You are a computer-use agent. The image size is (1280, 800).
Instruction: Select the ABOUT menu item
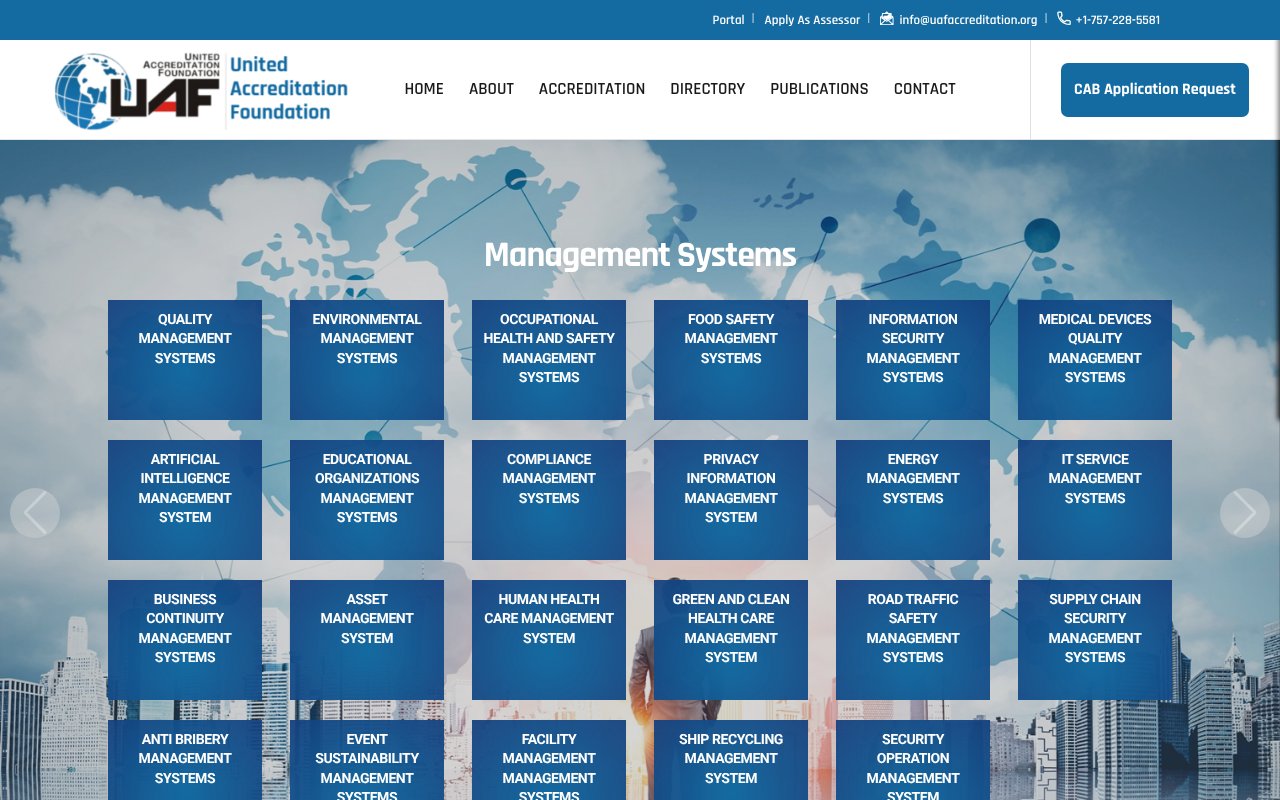(x=491, y=89)
